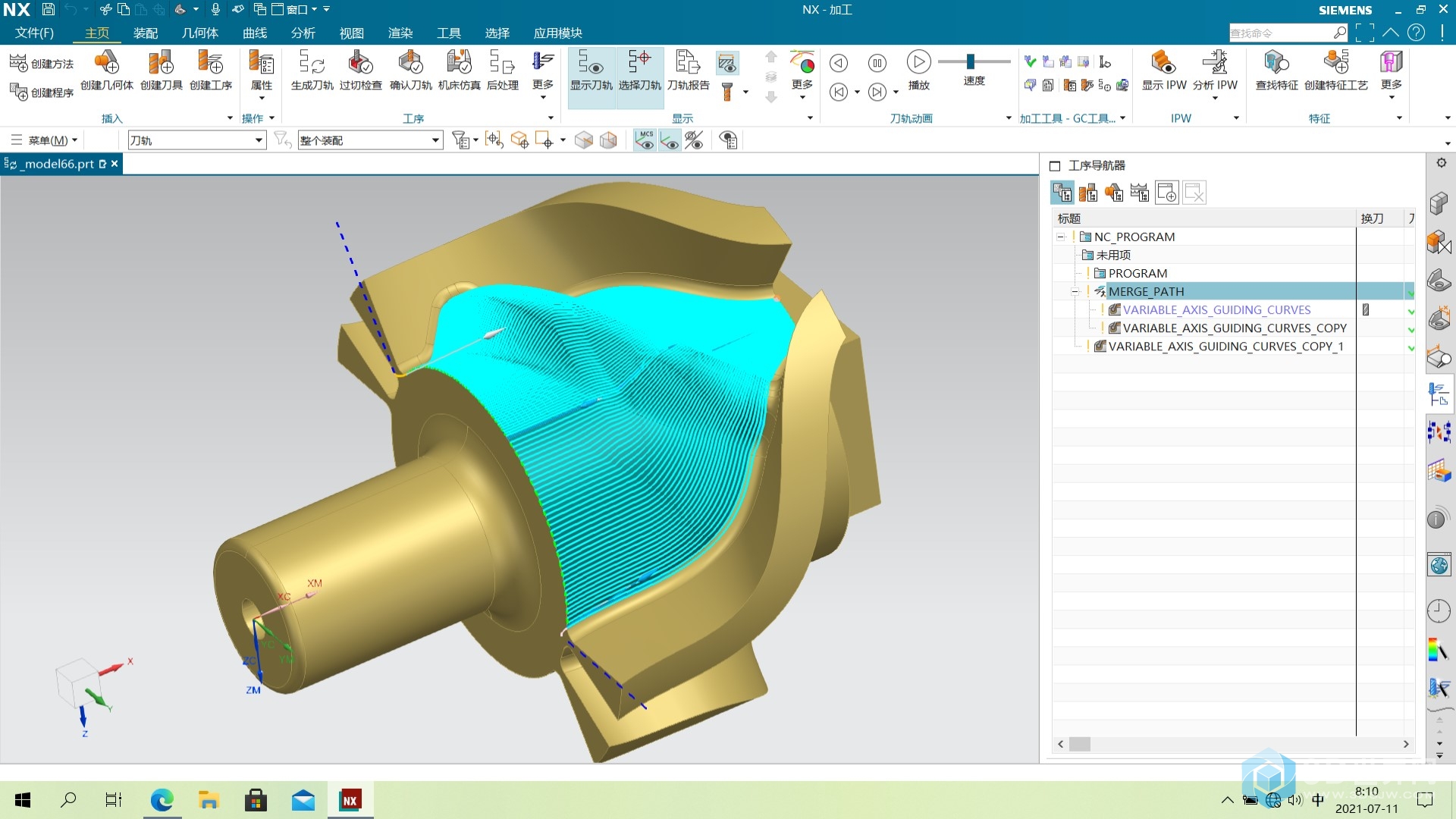
Task: Switch to the 分析 ribbon tab
Action: pos(303,33)
